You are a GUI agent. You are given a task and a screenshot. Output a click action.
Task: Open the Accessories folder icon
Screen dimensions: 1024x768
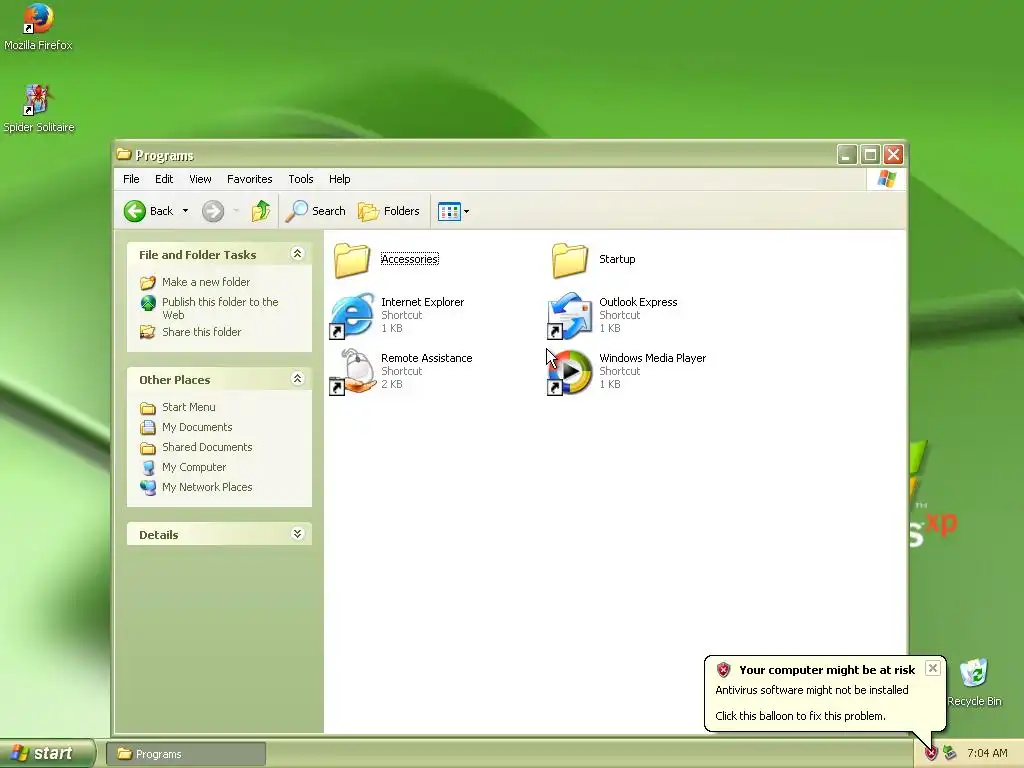[352, 260]
